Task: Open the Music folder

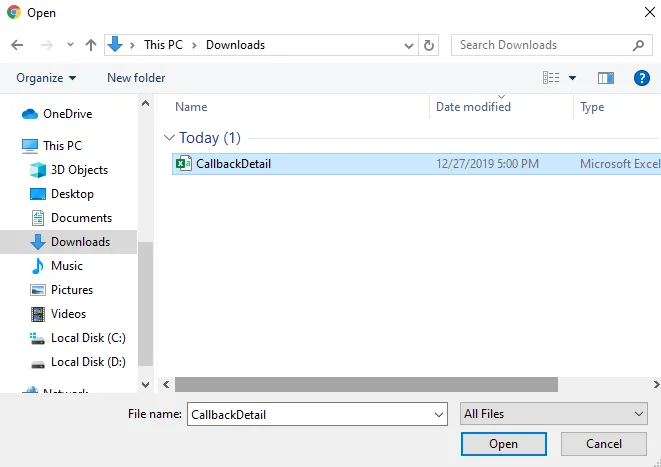Action: (x=67, y=266)
